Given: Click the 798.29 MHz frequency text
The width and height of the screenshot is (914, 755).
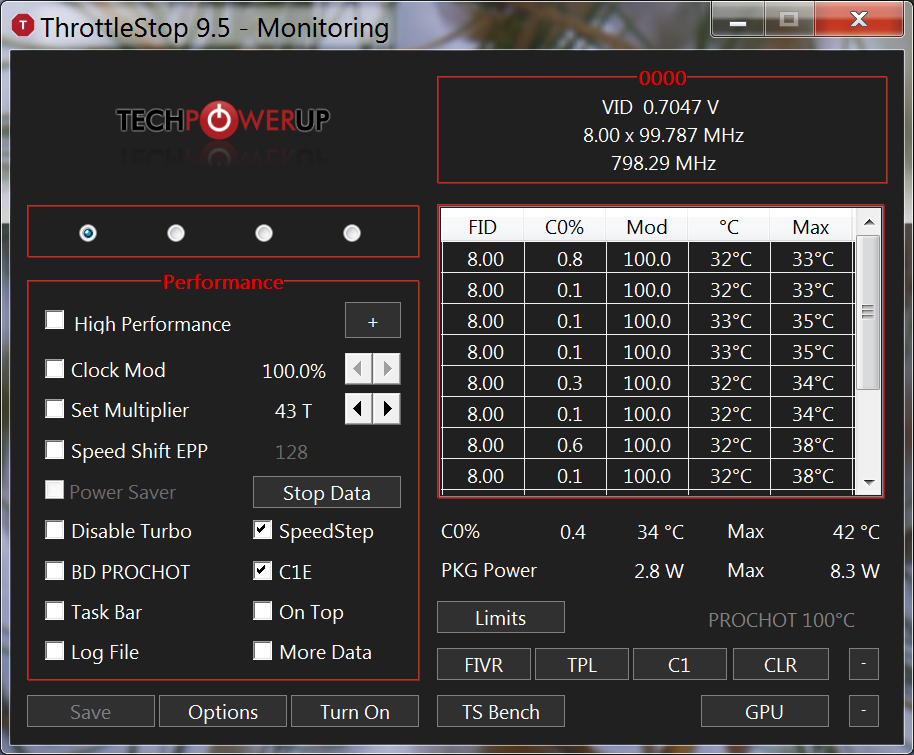Looking at the screenshot, I should [663, 163].
